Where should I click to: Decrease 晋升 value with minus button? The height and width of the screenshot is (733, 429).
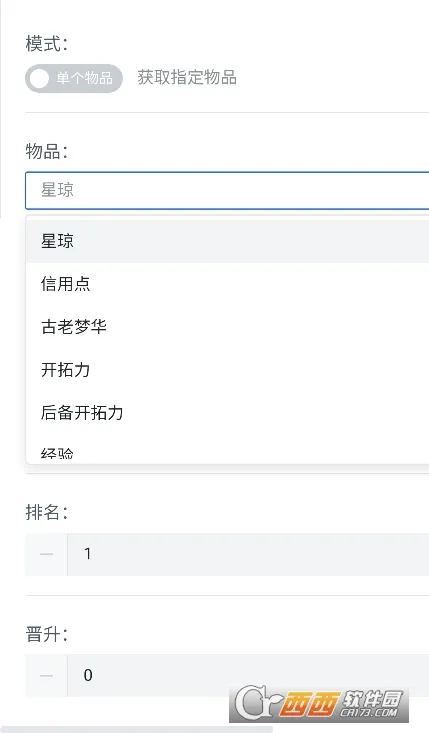[x=46, y=676]
